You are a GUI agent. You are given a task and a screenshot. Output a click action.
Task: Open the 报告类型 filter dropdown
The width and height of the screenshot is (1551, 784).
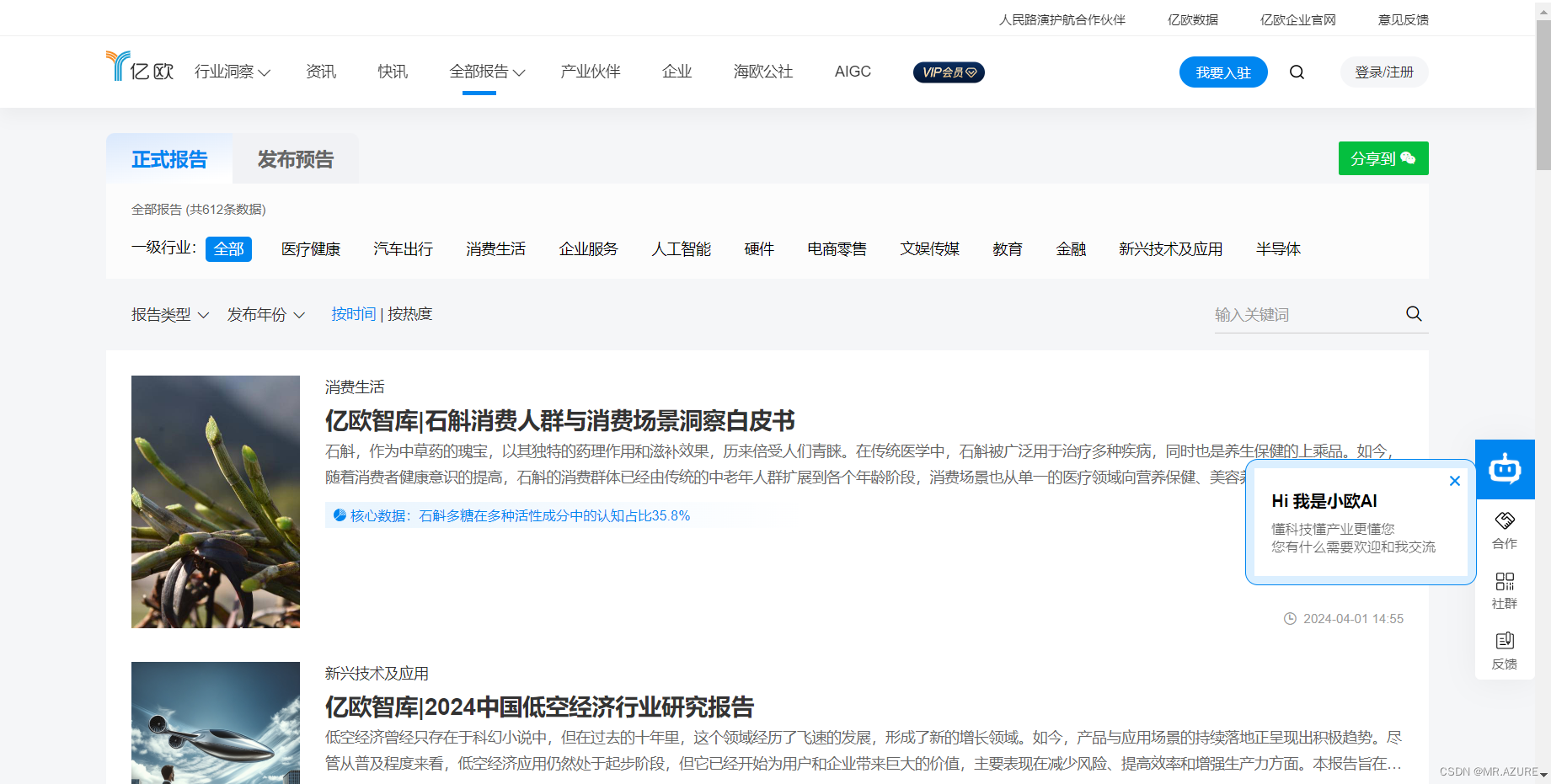[x=170, y=315]
